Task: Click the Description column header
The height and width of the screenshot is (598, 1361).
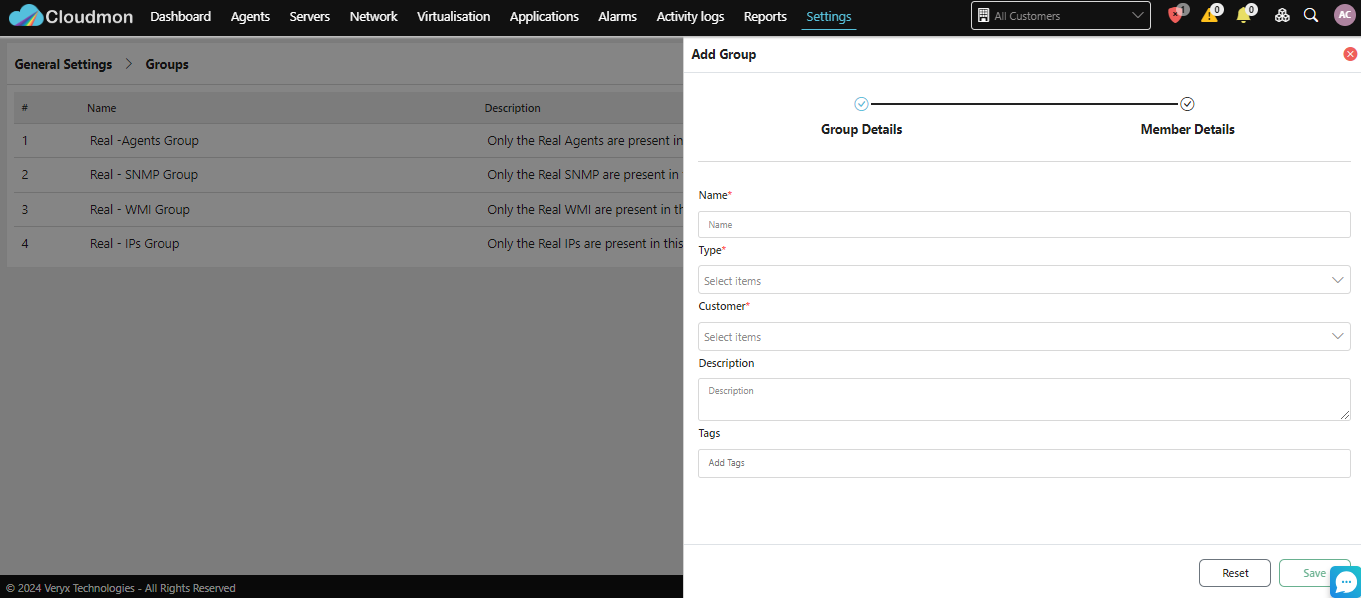Action: pos(512,108)
